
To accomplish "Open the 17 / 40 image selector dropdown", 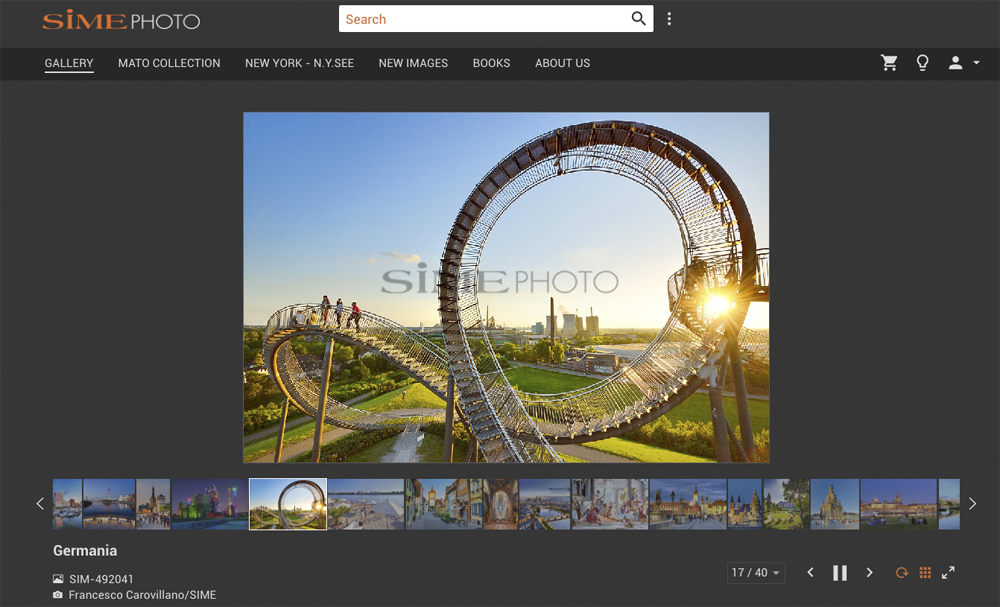I will click(x=756, y=573).
